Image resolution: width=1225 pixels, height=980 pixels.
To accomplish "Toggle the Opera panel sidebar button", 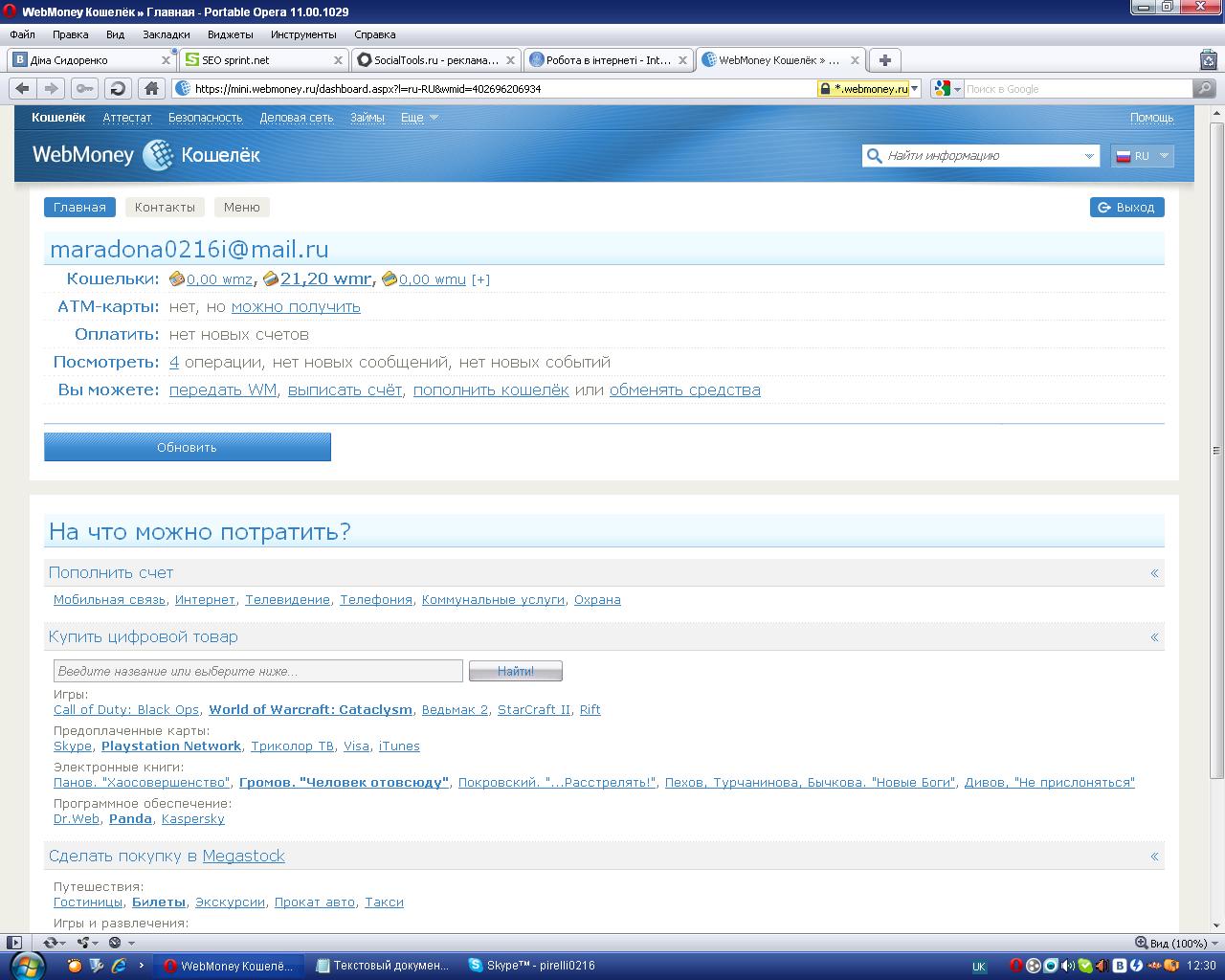I will (x=13, y=943).
